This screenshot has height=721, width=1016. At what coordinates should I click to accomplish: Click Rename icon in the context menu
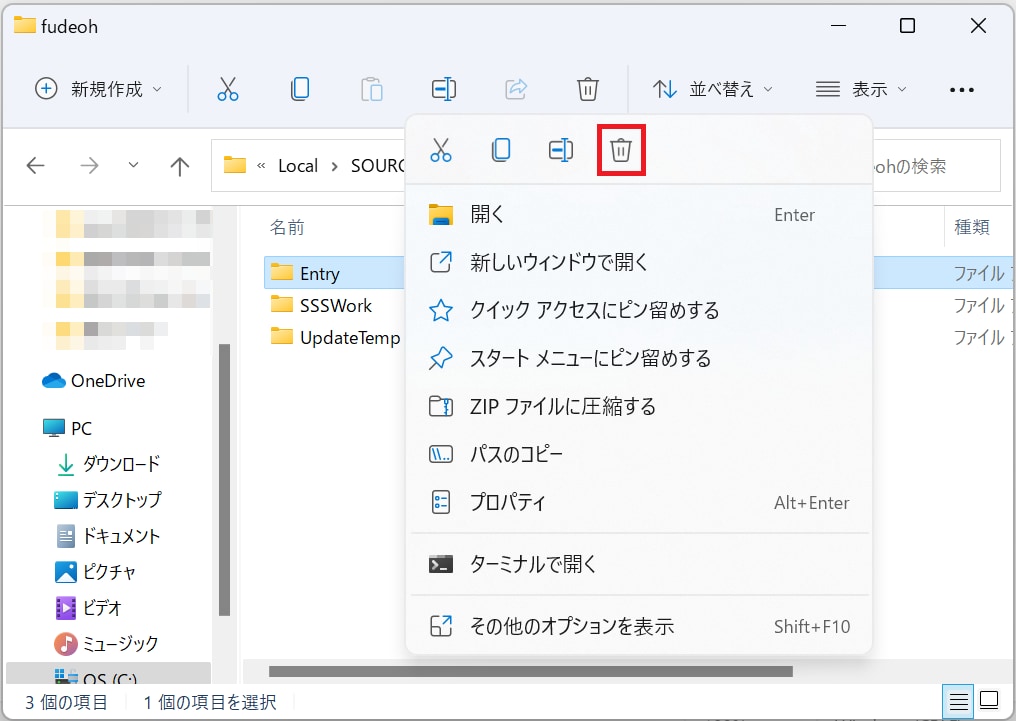click(561, 150)
